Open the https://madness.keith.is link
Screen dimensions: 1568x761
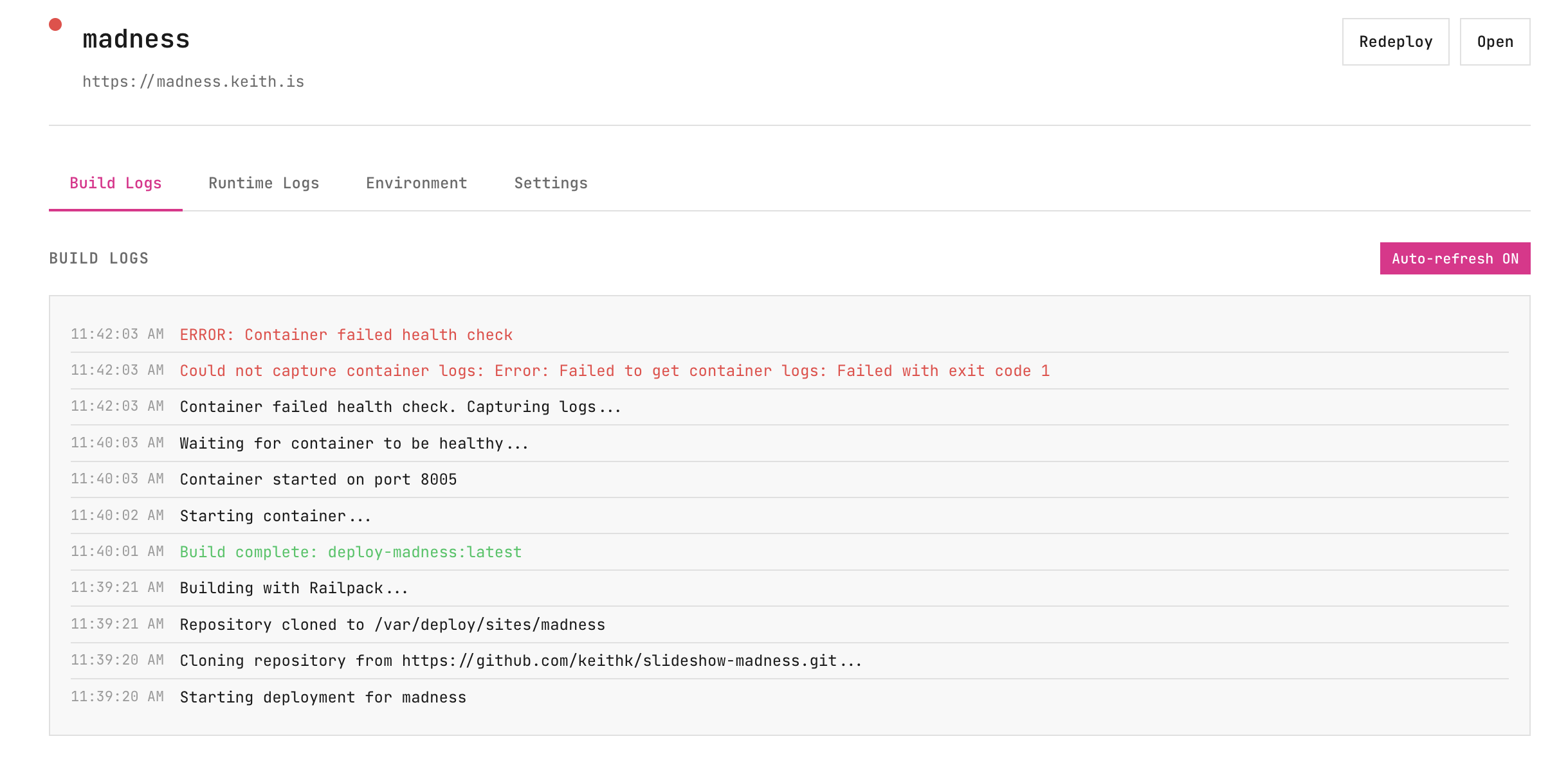[x=193, y=82]
